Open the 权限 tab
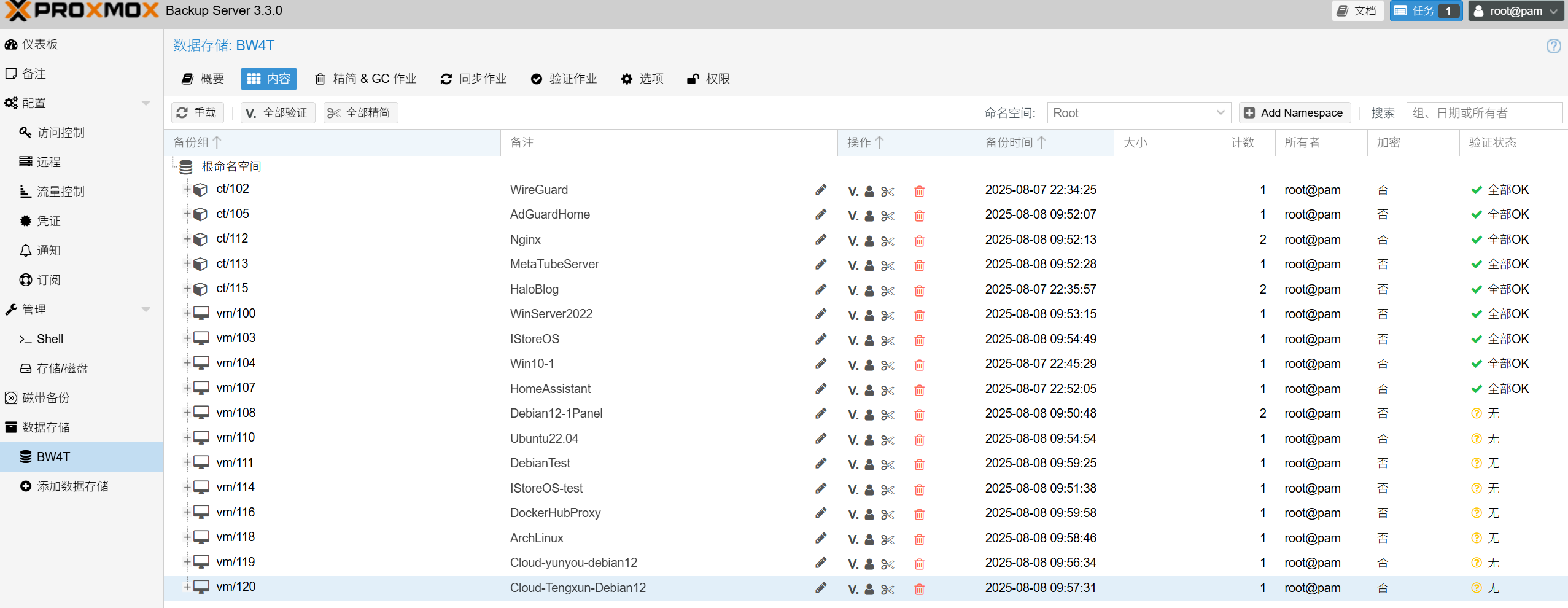 click(x=708, y=79)
